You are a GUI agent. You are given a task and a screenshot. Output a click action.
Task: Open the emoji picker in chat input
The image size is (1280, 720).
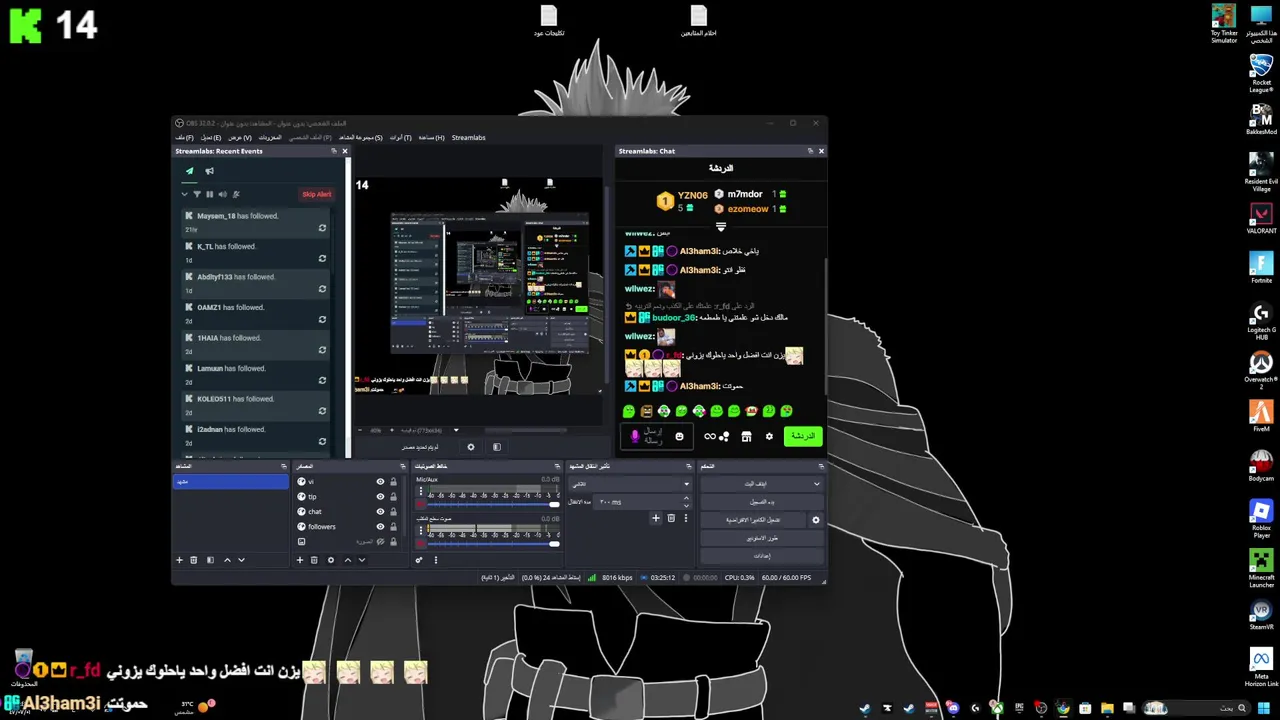pyautogui.click(x=679, y=436)
